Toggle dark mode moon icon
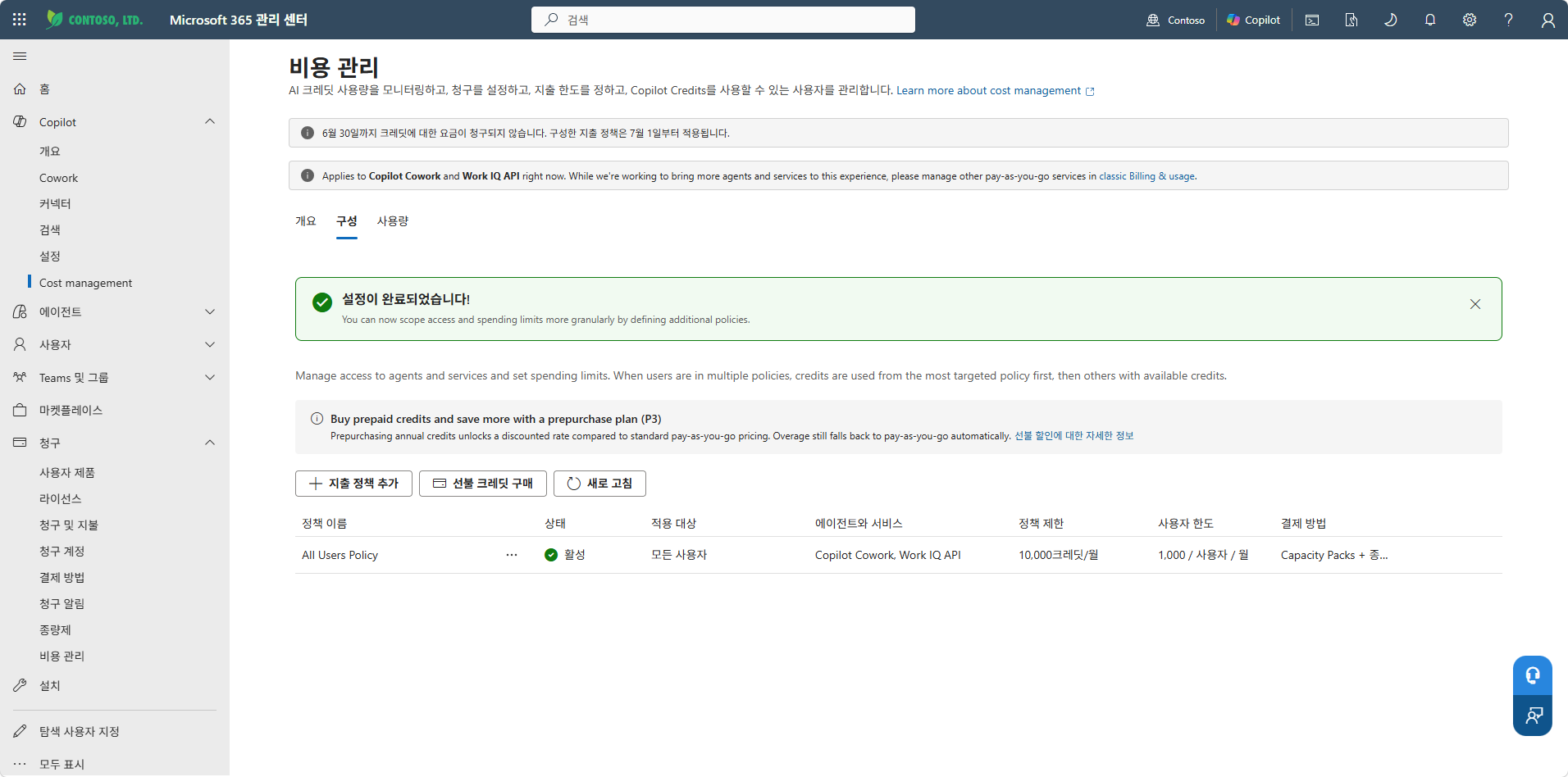The image size is (1568, 777). pyautogui.click(x=1391, y=20)
